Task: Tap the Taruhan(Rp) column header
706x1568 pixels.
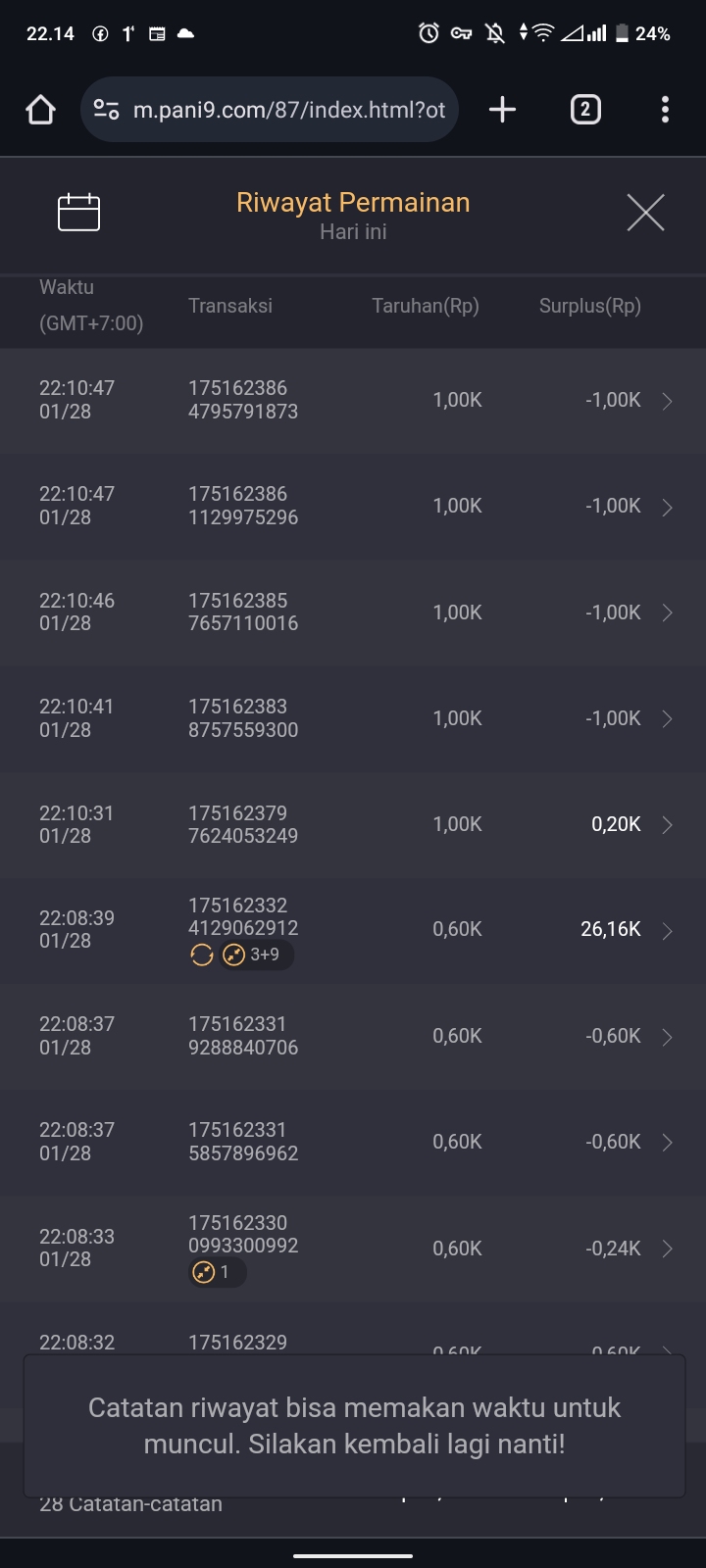Action: click(425, 306)
